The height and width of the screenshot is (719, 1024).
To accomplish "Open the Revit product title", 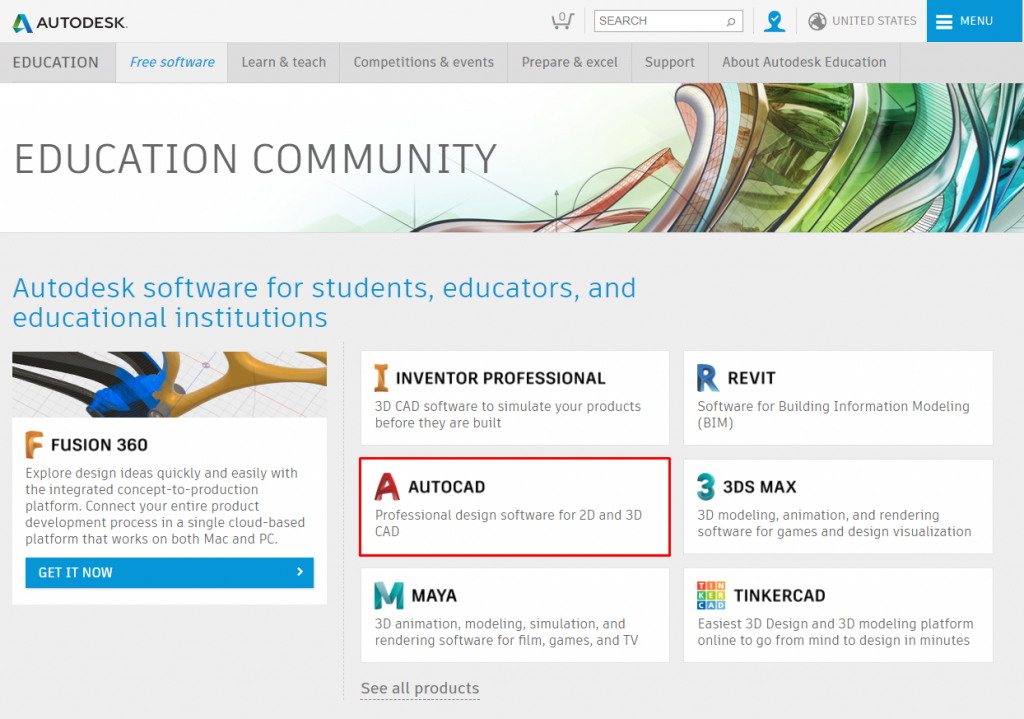I will click(751, 378).
